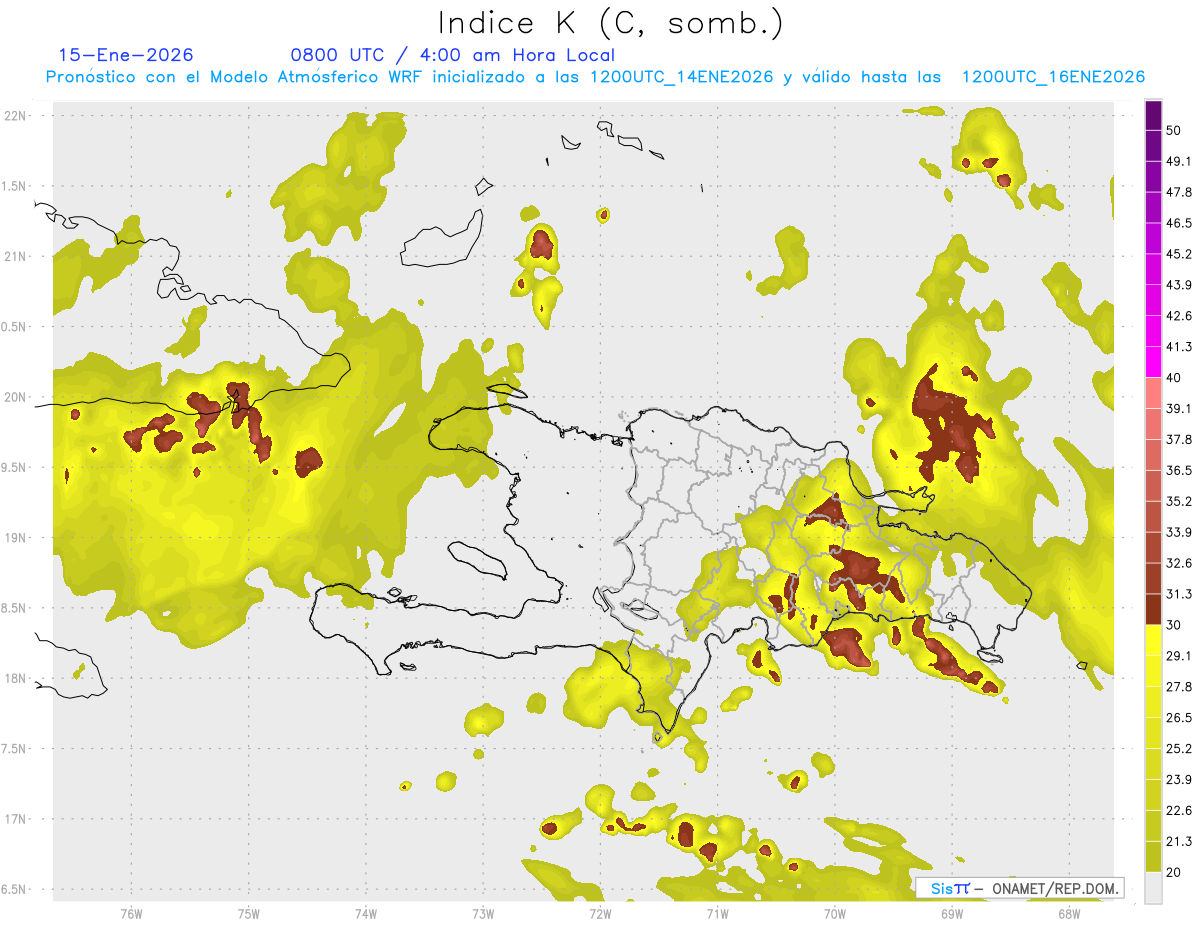This screenshot has height=927, width=1200.
Task: Click the 37.8 value on the color scale
Action: [x=1179, y=440]
